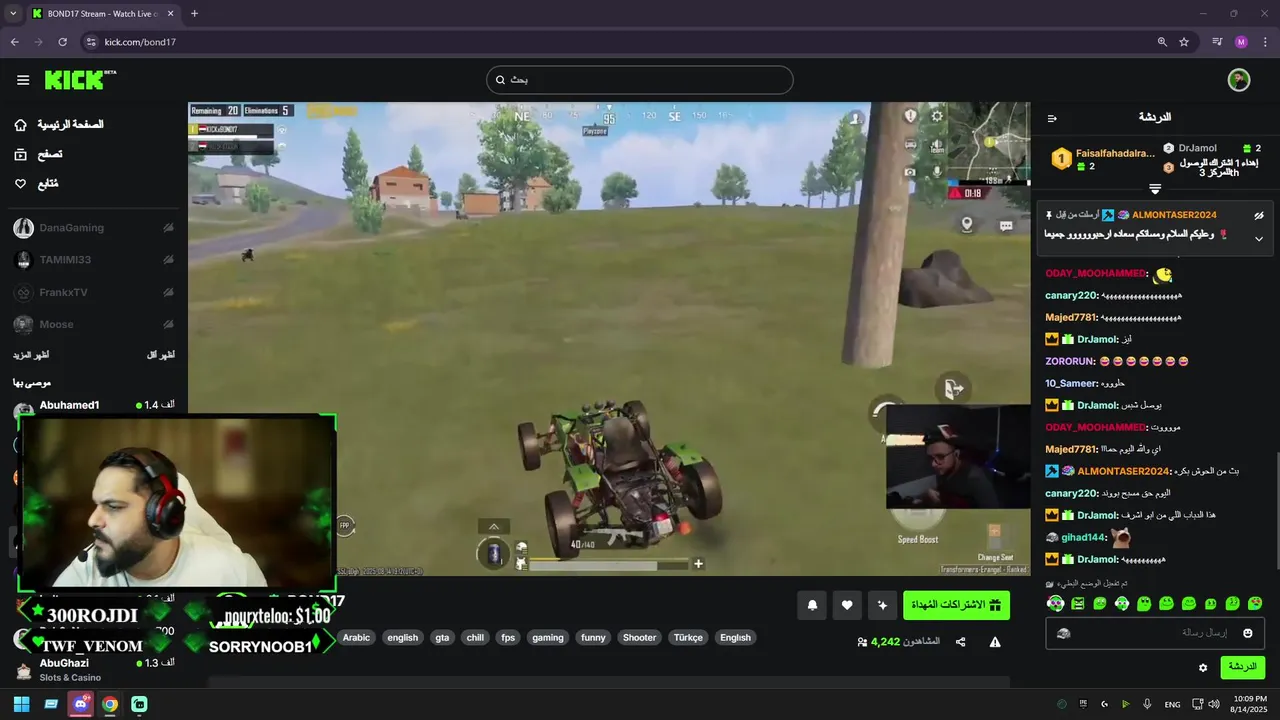Click the share stream icon
1280x720 pixels.
tap(961, 642)
